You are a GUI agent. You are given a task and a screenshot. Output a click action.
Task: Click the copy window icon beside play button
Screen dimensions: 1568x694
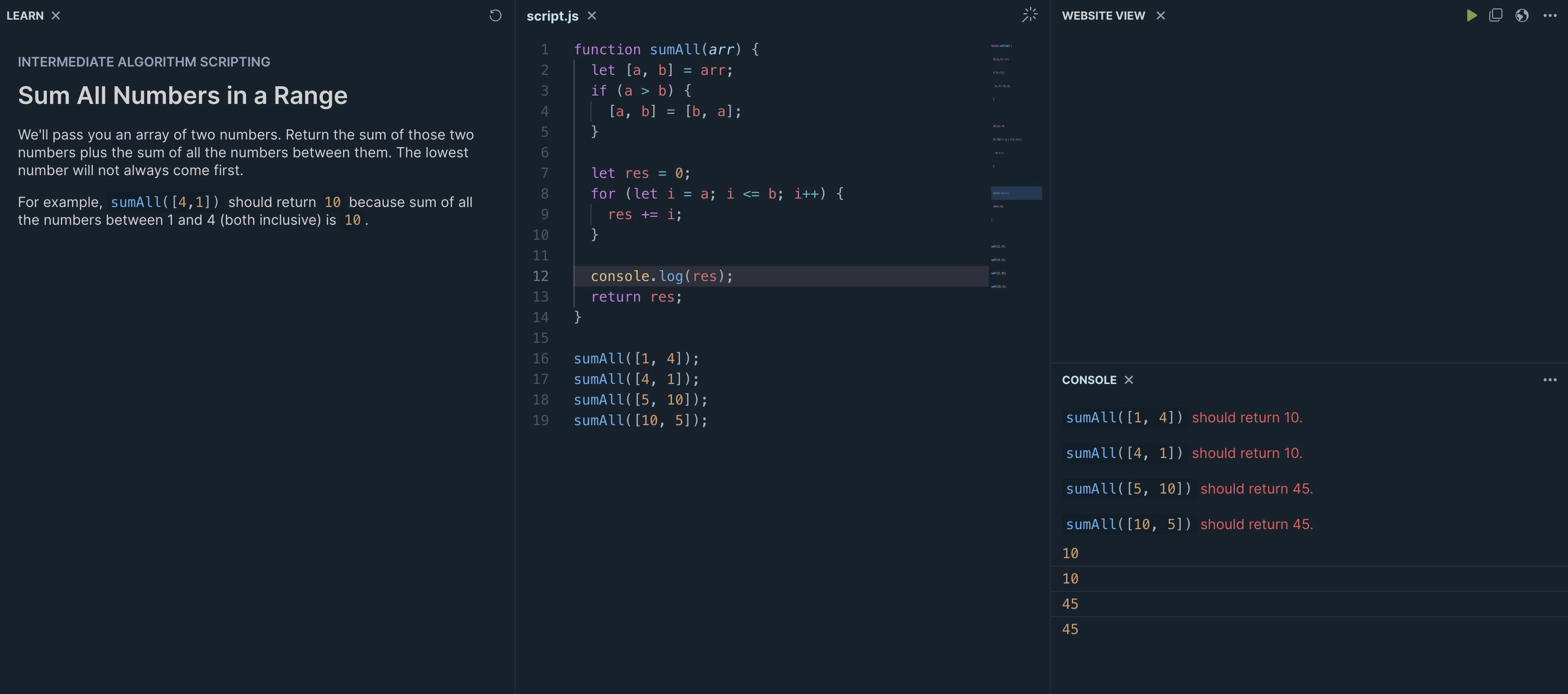[x=1495, y=15]
